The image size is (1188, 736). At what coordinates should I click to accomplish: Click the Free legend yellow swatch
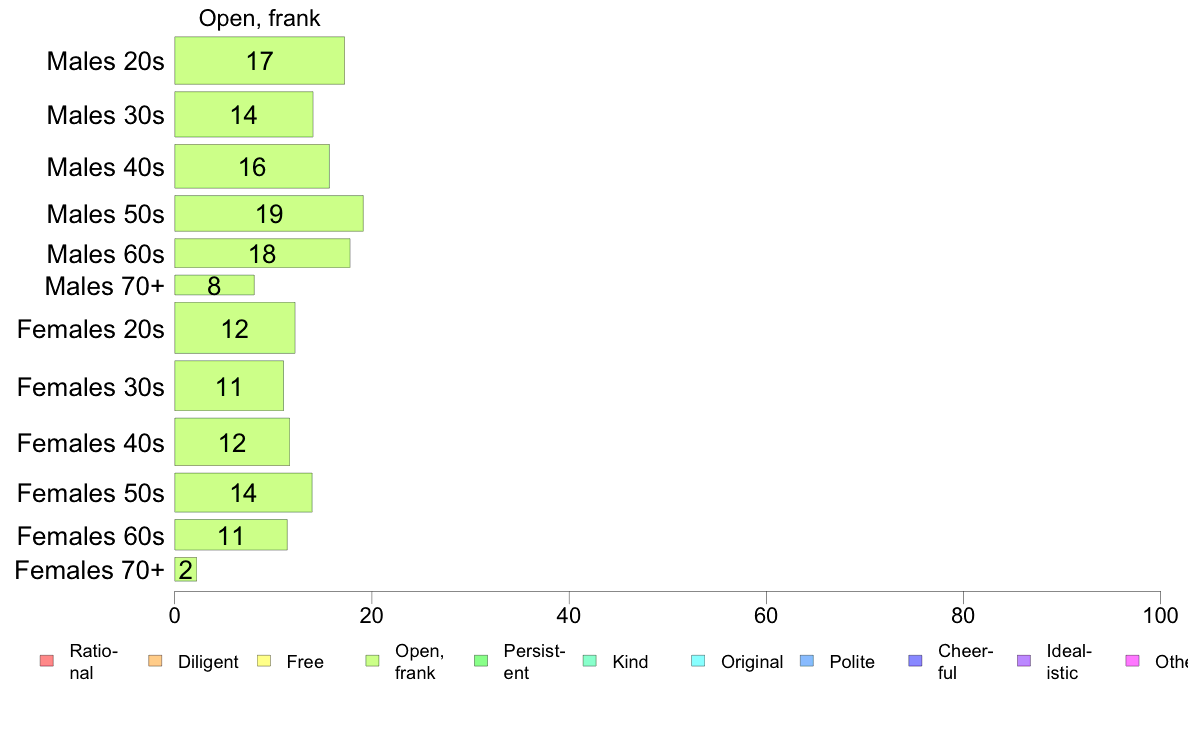(264, 661)
